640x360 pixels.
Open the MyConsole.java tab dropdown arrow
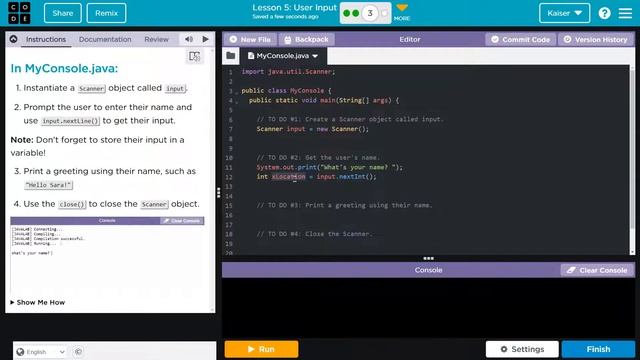[x=315, y=56]
